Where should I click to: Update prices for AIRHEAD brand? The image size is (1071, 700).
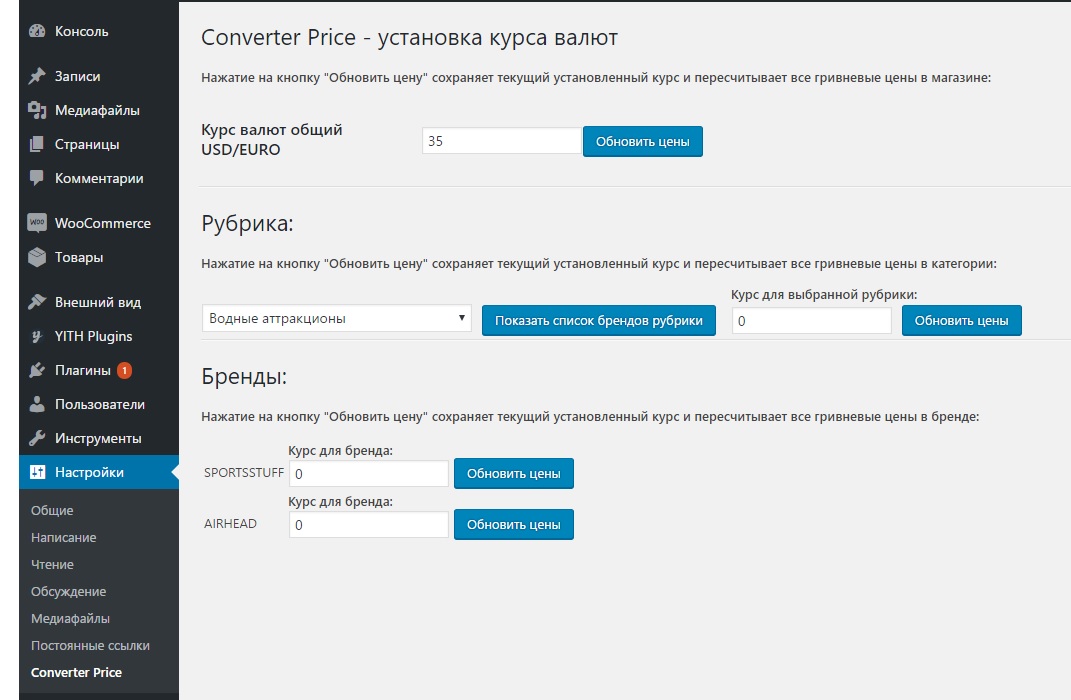pyautogui.click(x=514, y=524)
